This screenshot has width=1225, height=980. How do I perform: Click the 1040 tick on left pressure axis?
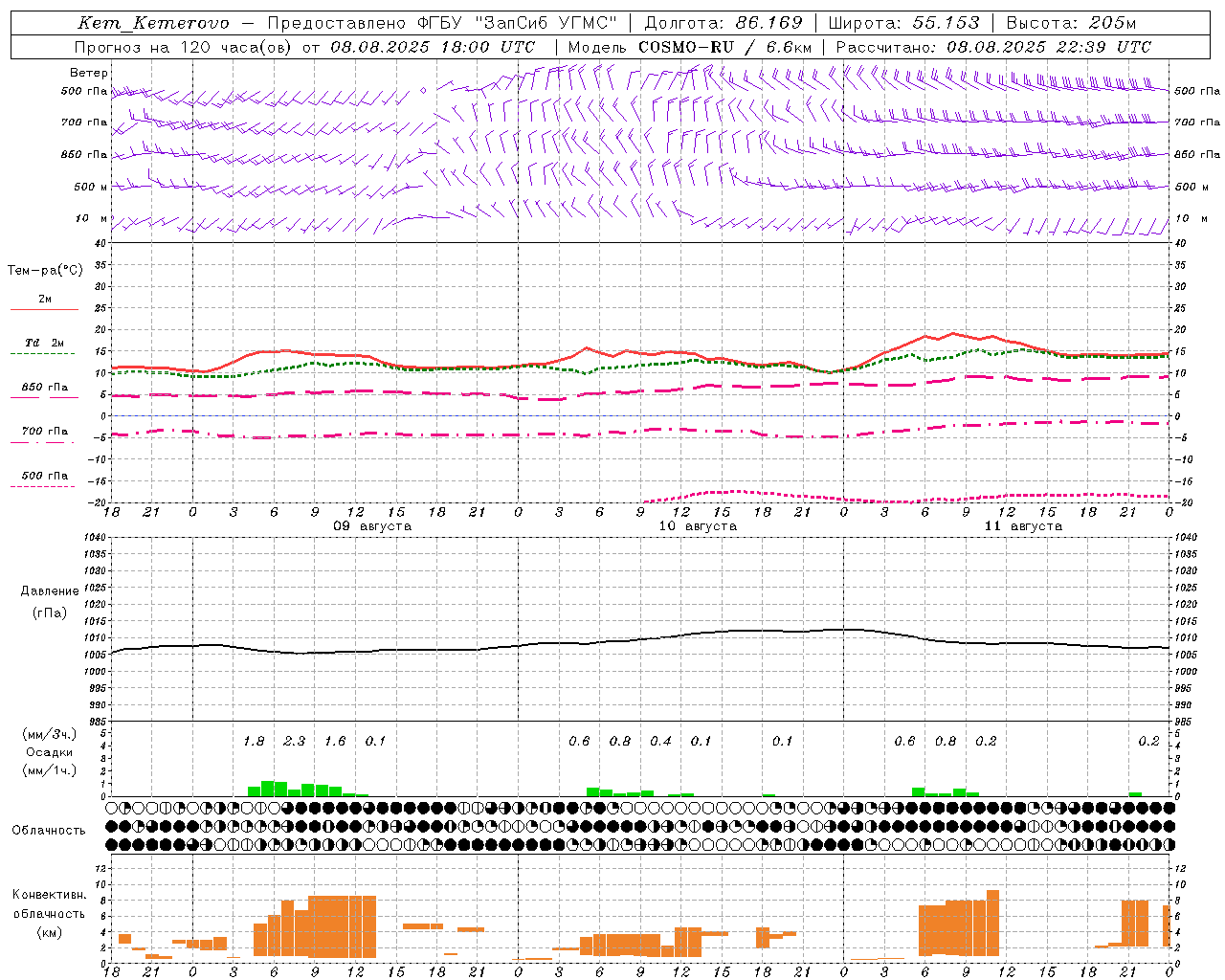click(94, 537)
